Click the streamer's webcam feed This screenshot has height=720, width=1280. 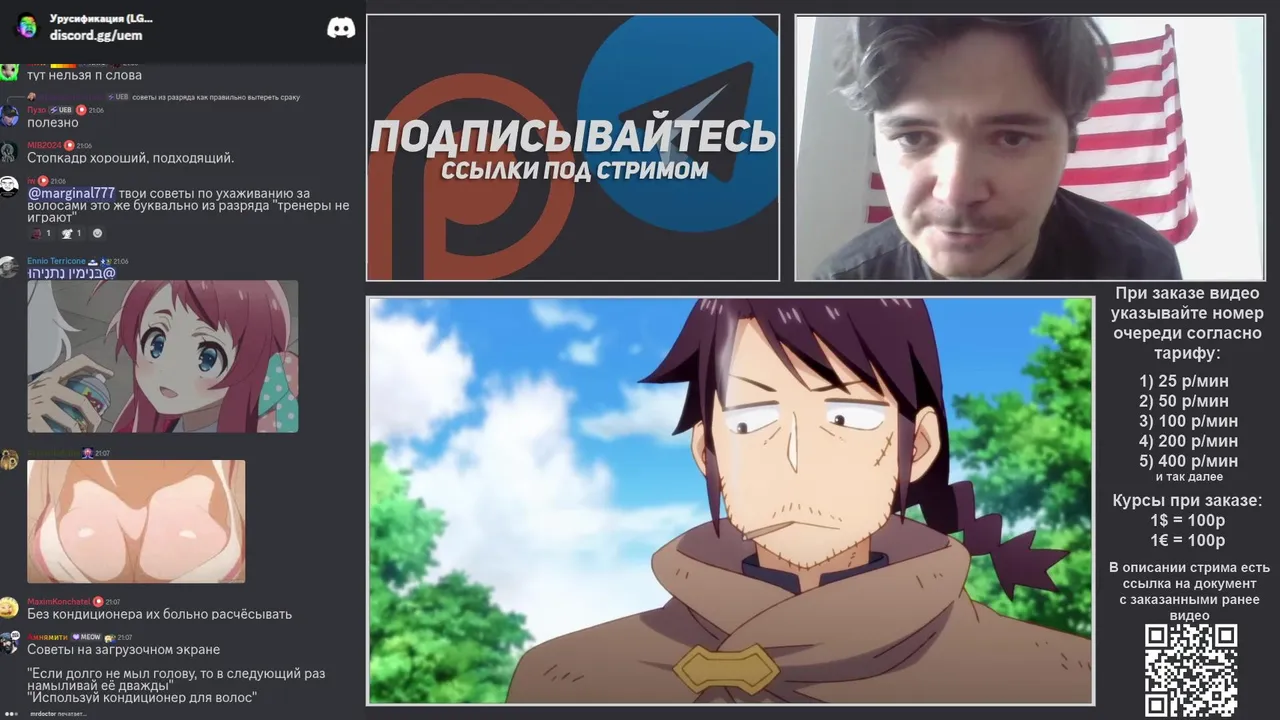pyautogui.click(x=1029, y=148)
